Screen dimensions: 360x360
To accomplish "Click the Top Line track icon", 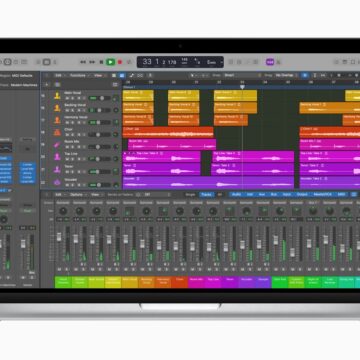I will (x=57, y=157).
